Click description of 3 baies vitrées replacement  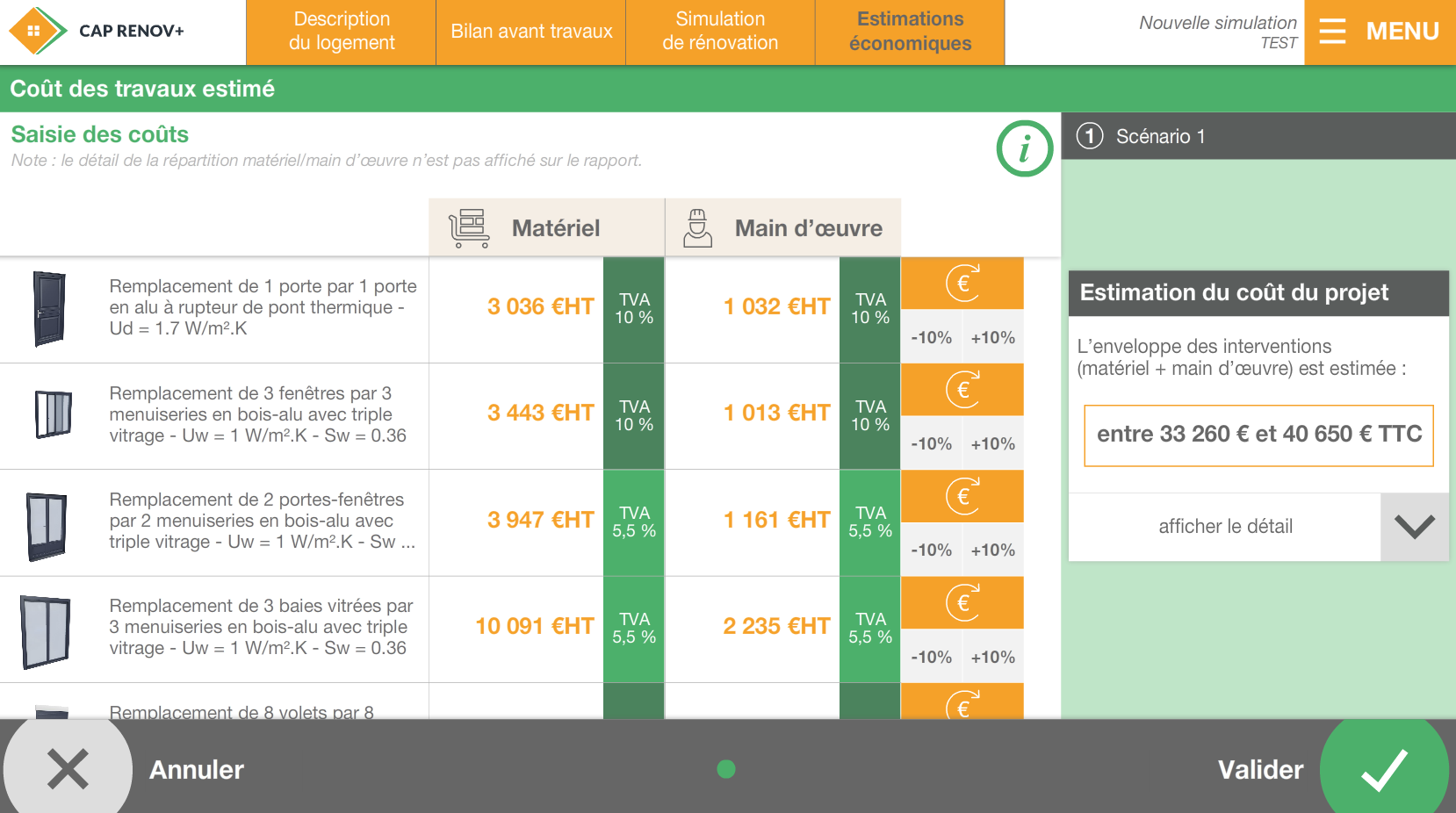(x=261, y=627)
